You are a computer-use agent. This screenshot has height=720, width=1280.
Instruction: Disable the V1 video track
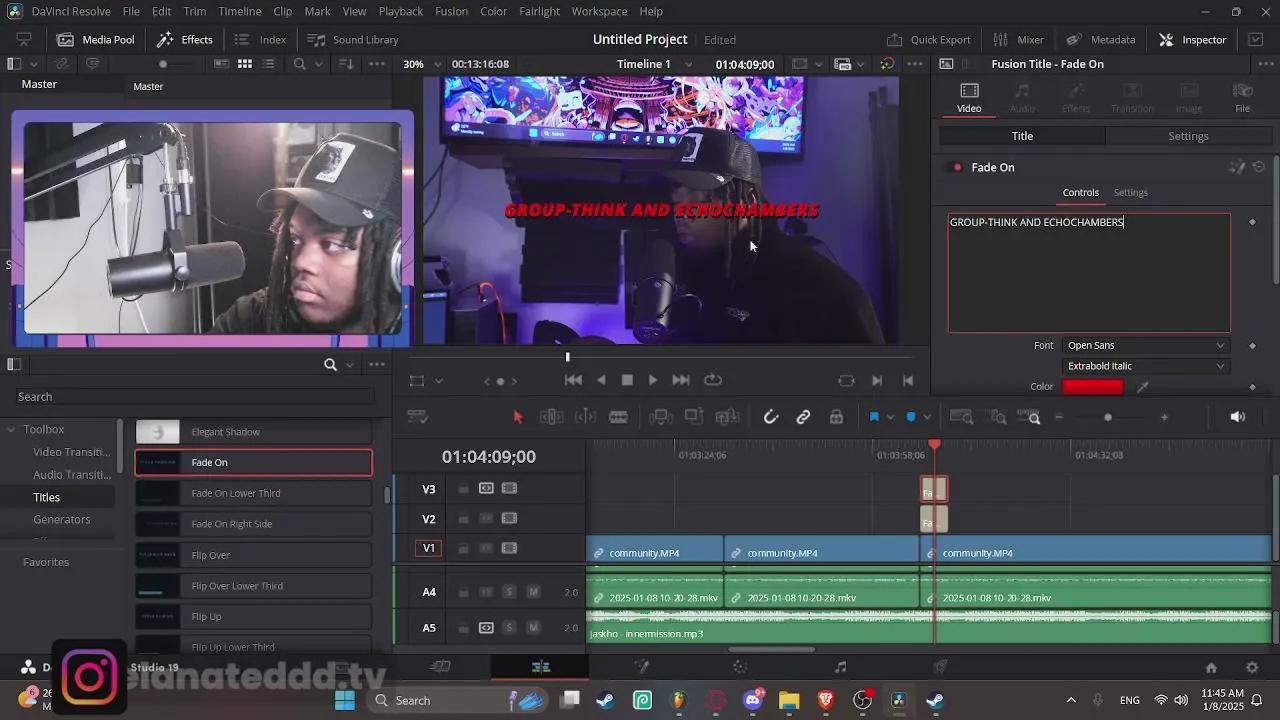coord(509,548)
